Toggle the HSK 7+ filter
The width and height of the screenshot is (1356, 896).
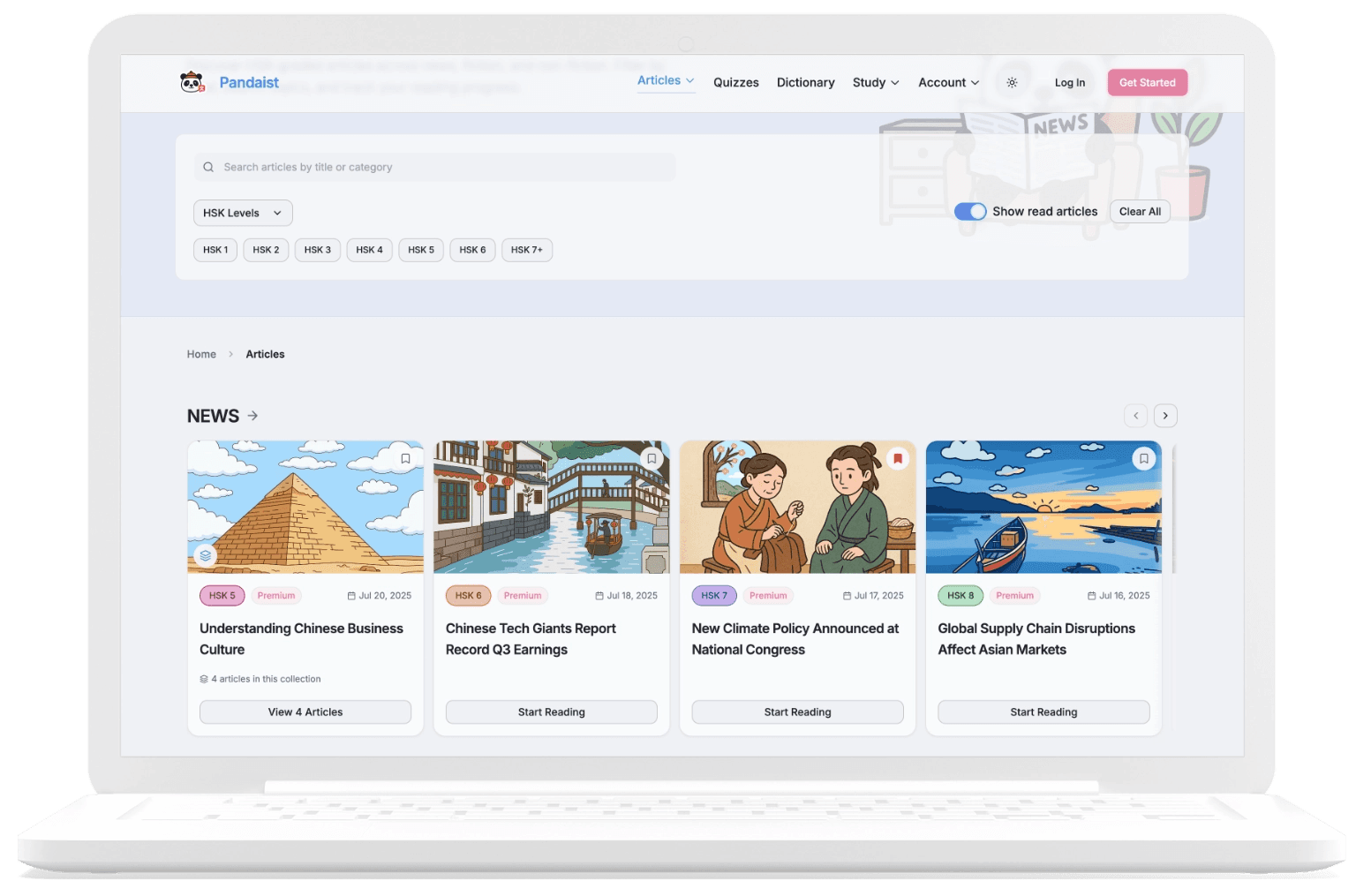tap(527, 250)
